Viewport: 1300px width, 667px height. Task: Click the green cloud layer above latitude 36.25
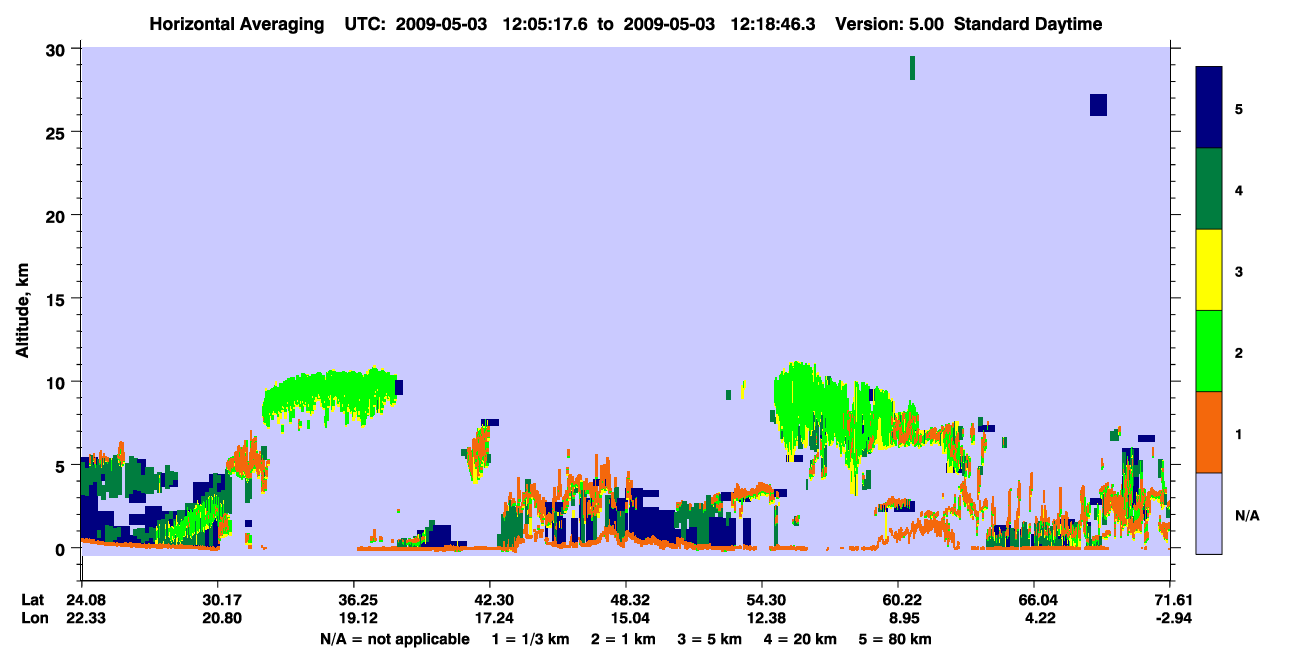330,396
